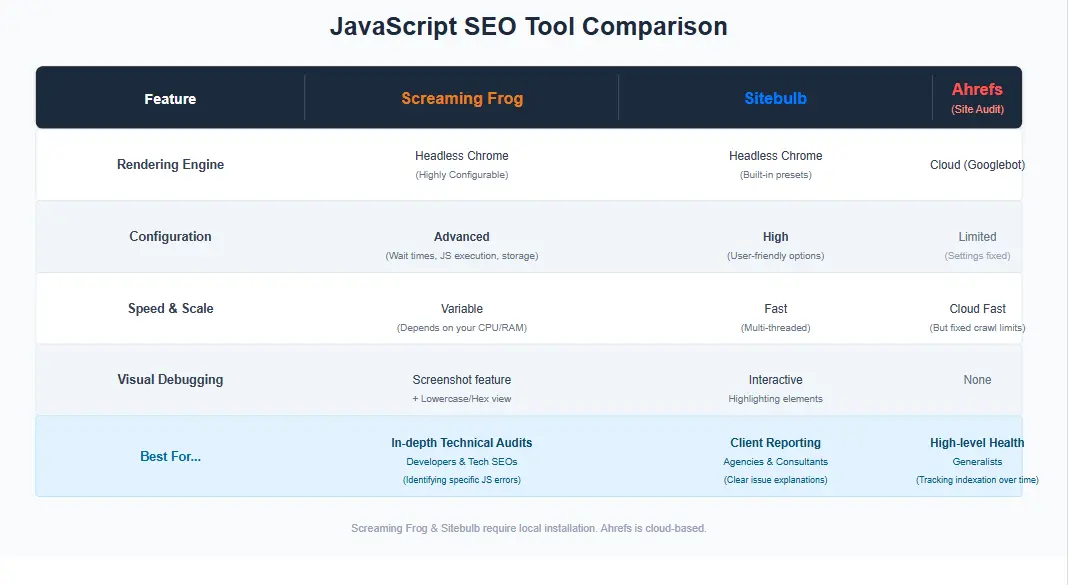Click the Generalists text
This screenshot has width=1068, height=585.
pos(977,462)
